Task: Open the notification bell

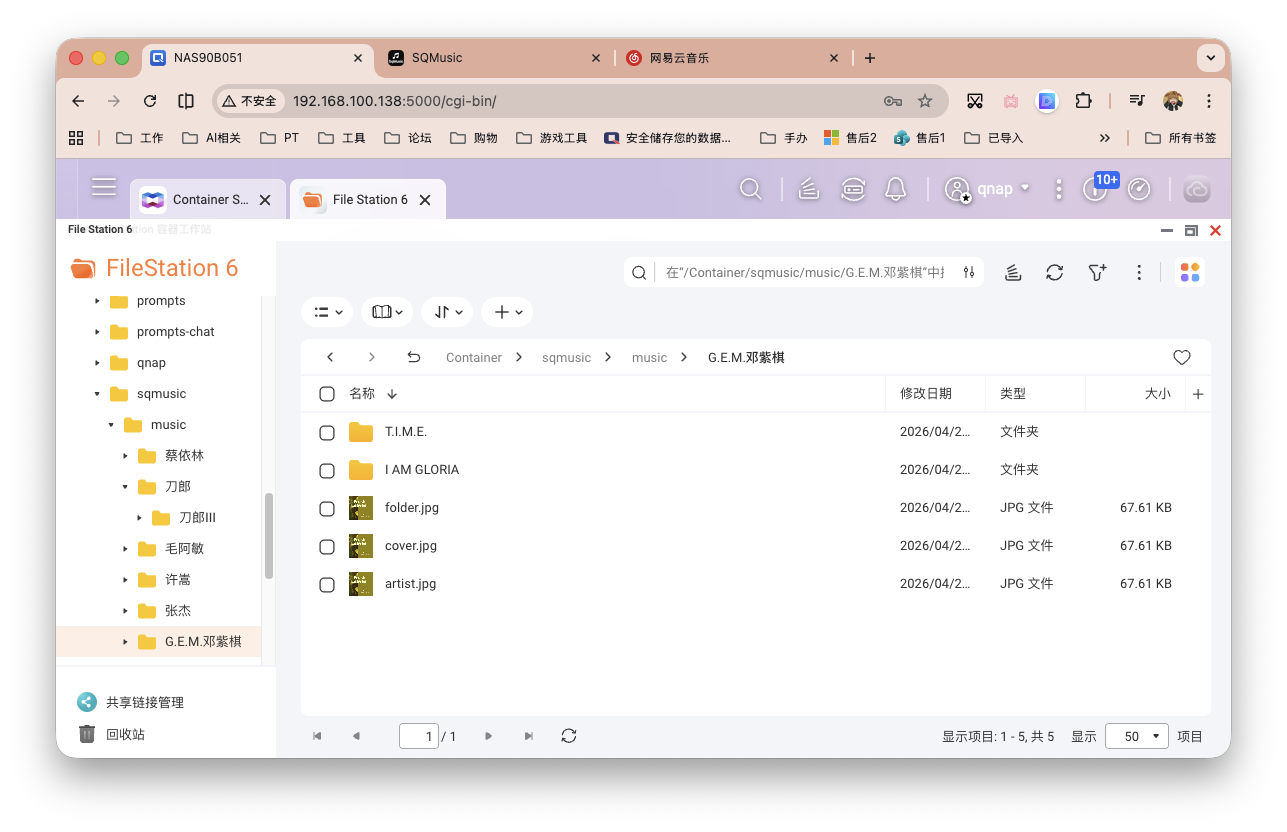Action: pos(895,188)
